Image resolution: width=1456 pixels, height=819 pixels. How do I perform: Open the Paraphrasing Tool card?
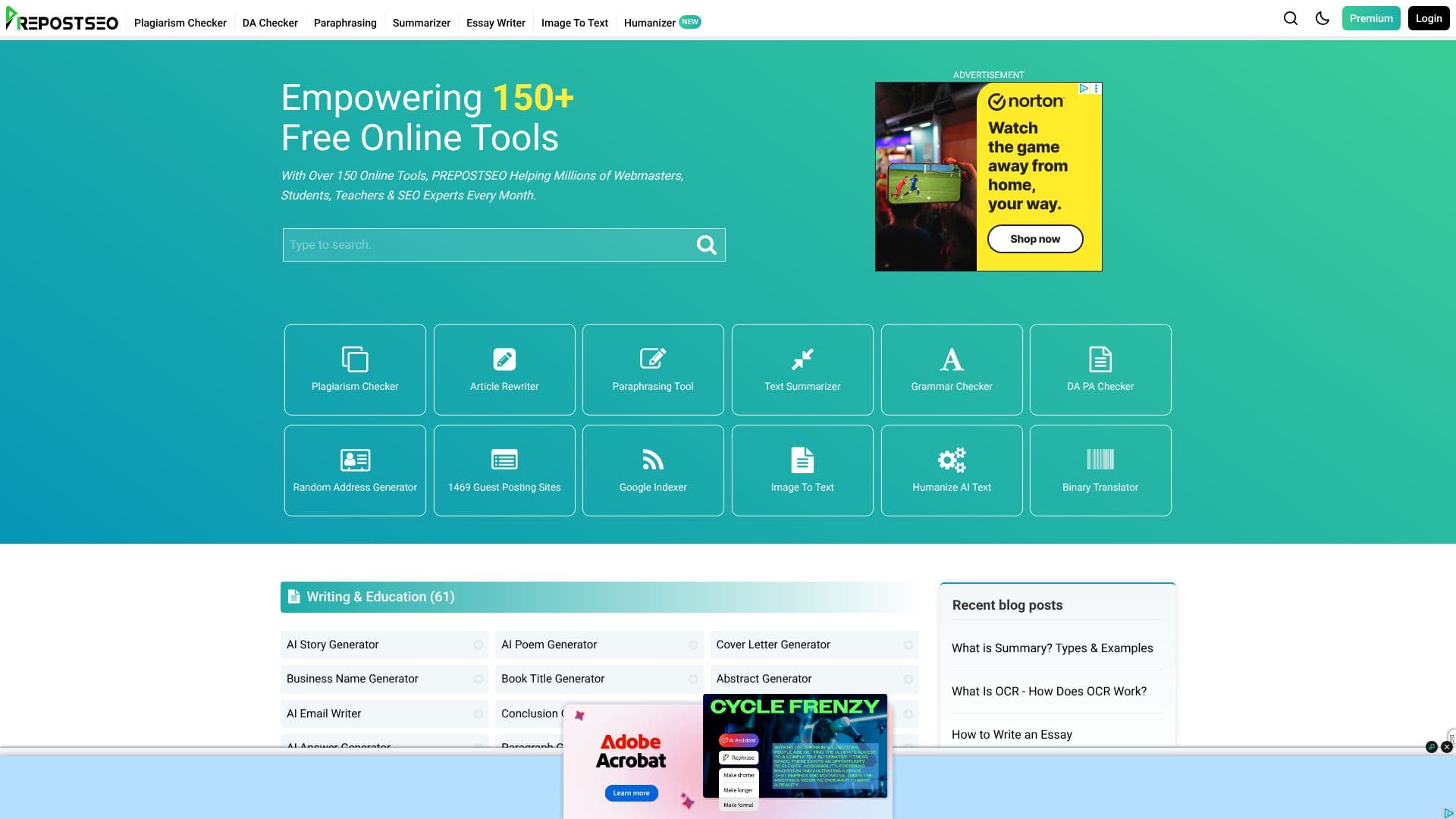(x=653, y=369)
